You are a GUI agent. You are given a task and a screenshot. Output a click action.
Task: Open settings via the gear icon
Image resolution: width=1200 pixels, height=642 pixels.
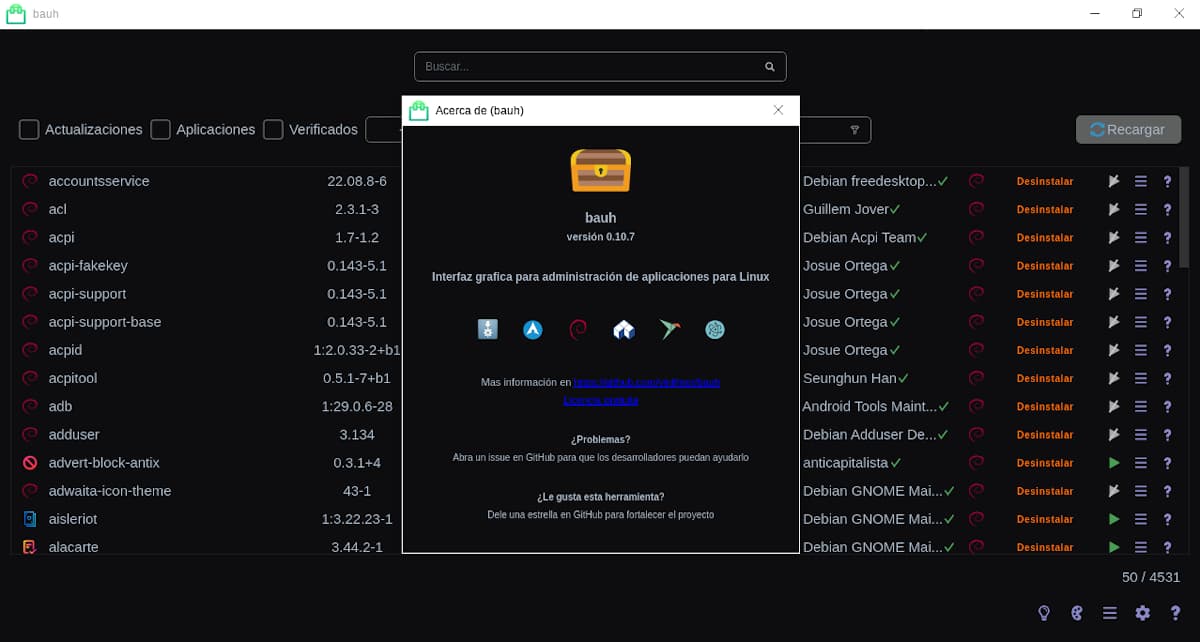coord(1142,613)
